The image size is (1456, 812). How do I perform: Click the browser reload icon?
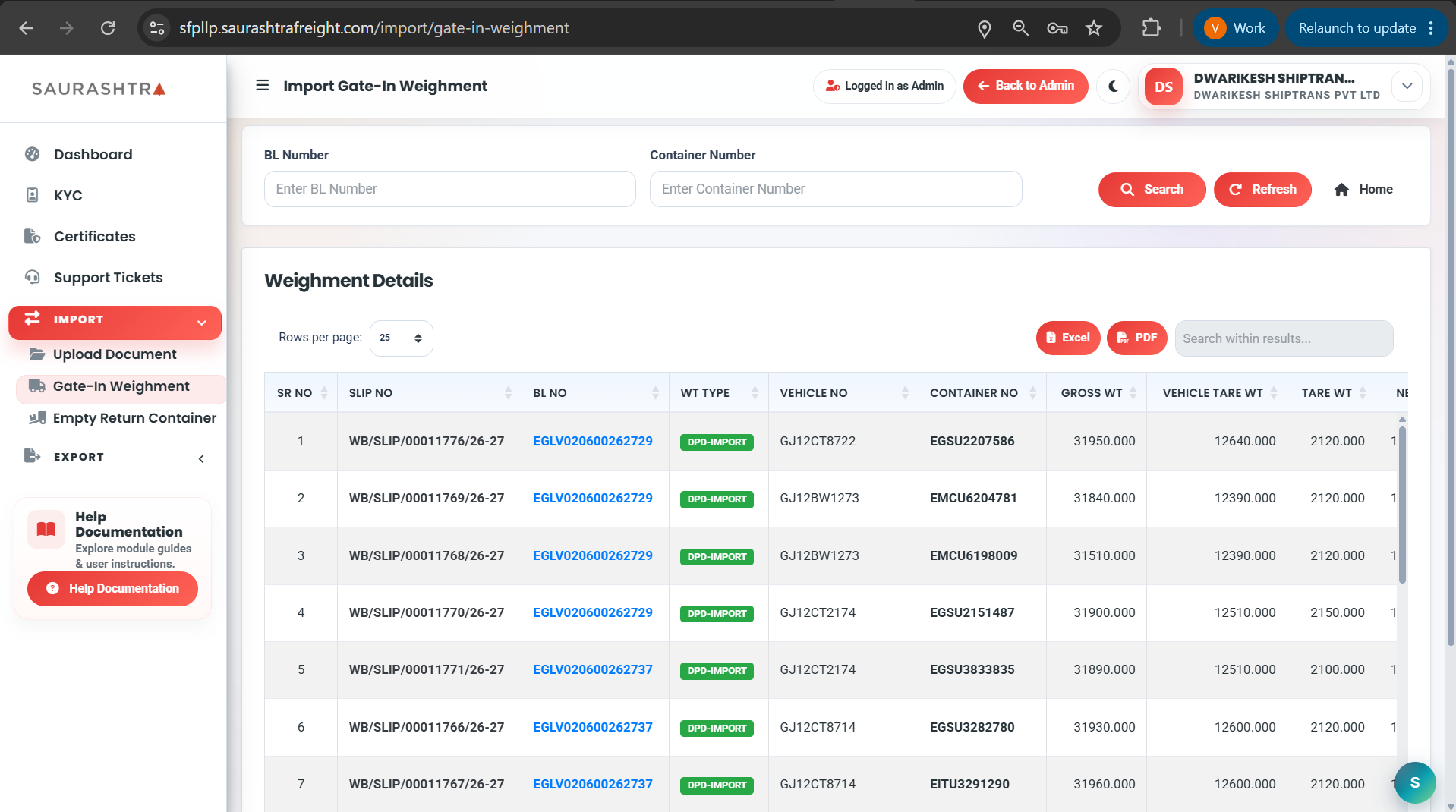[x=108, y=28]
